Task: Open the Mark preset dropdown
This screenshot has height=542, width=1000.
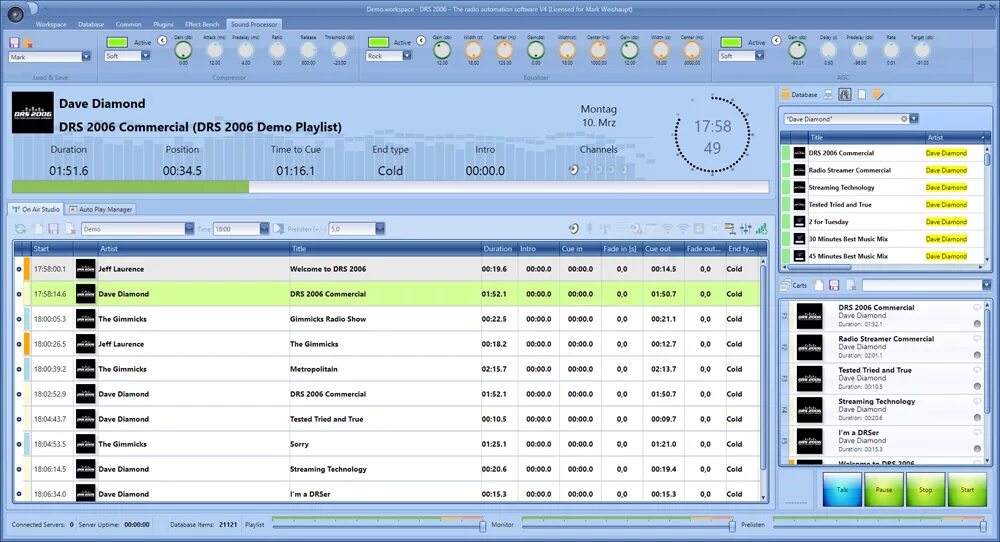Action: [86, 57]
